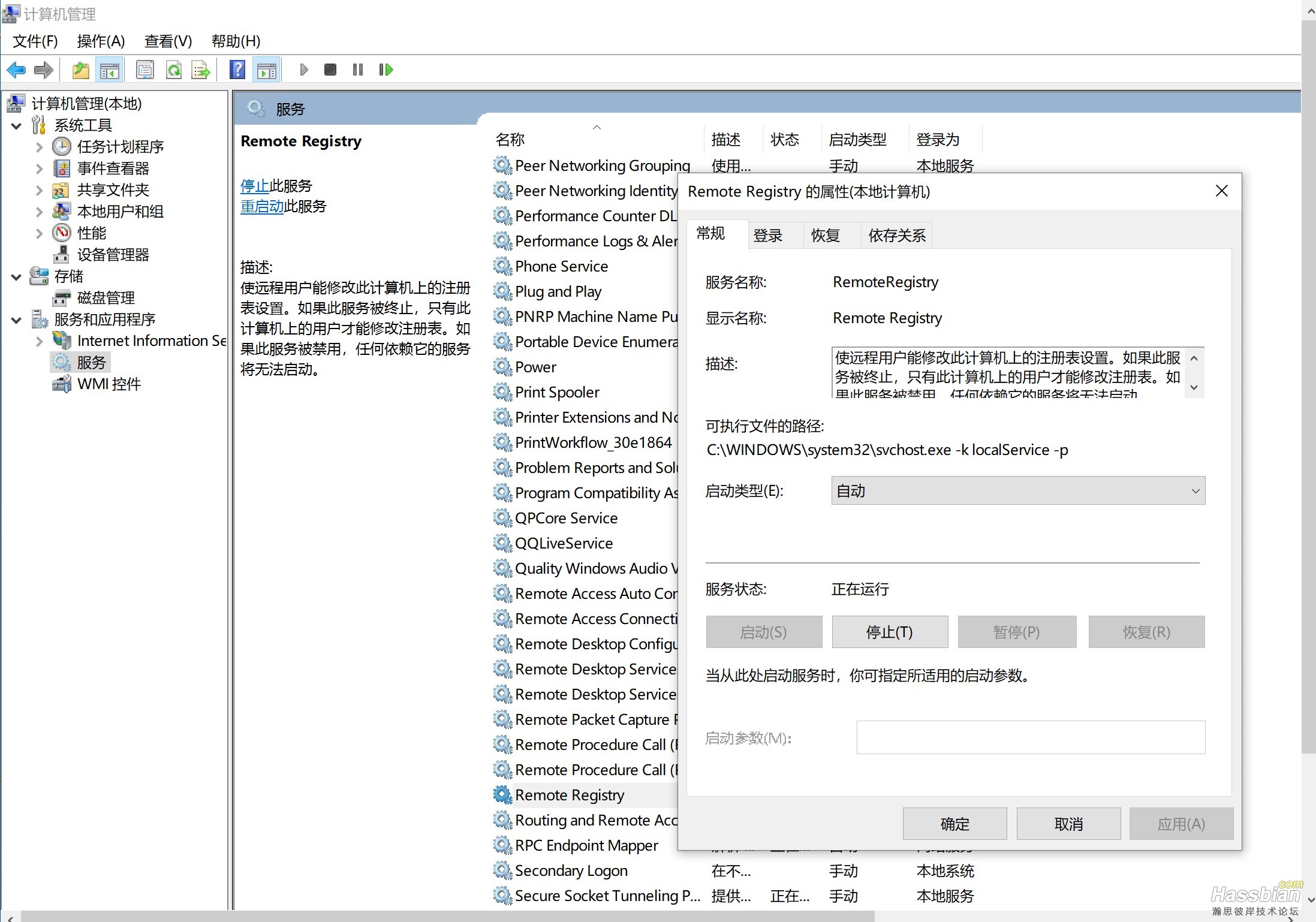Image resolution: width=1316 pixels, height=922 pixels.
Task: Select the Secondary Logon service row
Action: point(734,870)
